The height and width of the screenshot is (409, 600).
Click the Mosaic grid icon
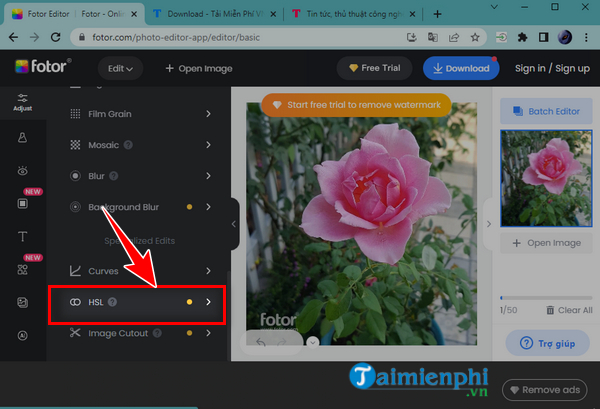(75, 145)
